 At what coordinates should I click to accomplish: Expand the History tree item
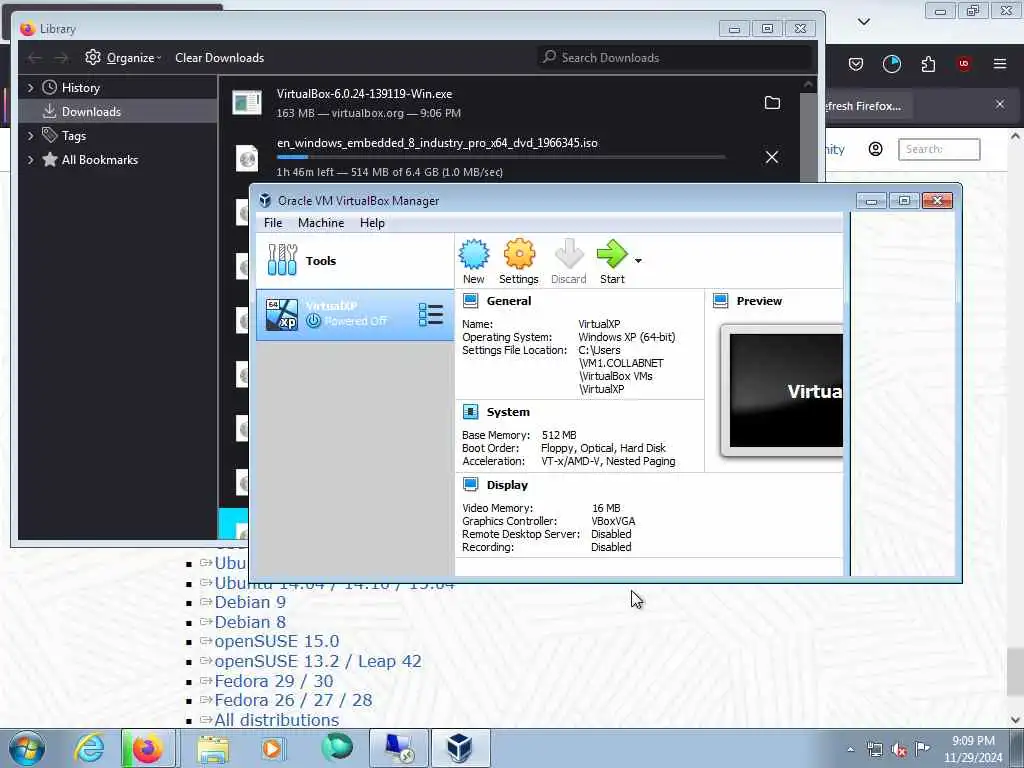[x=30, y=88]
